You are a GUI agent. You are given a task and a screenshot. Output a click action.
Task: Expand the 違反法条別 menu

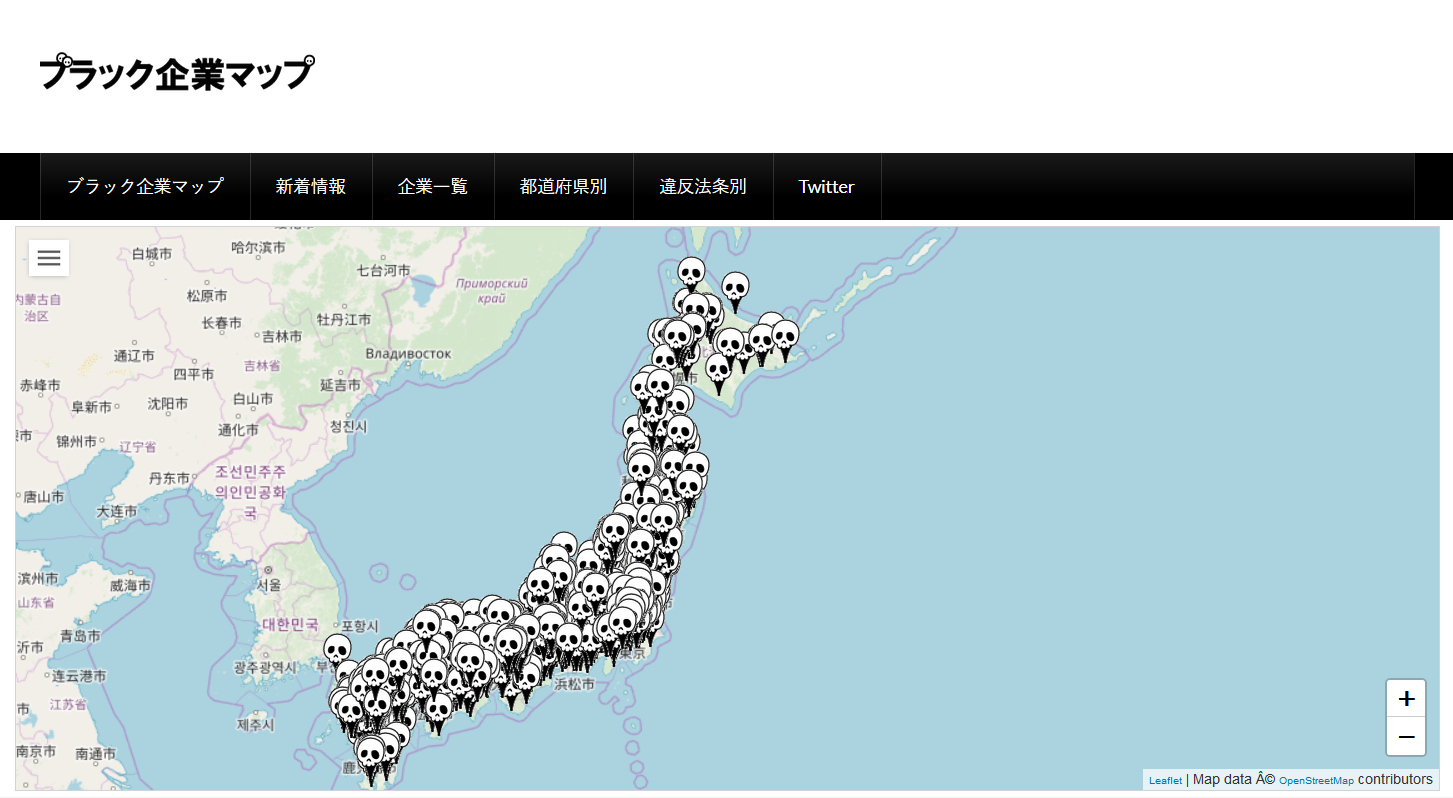tap(703, 186)
